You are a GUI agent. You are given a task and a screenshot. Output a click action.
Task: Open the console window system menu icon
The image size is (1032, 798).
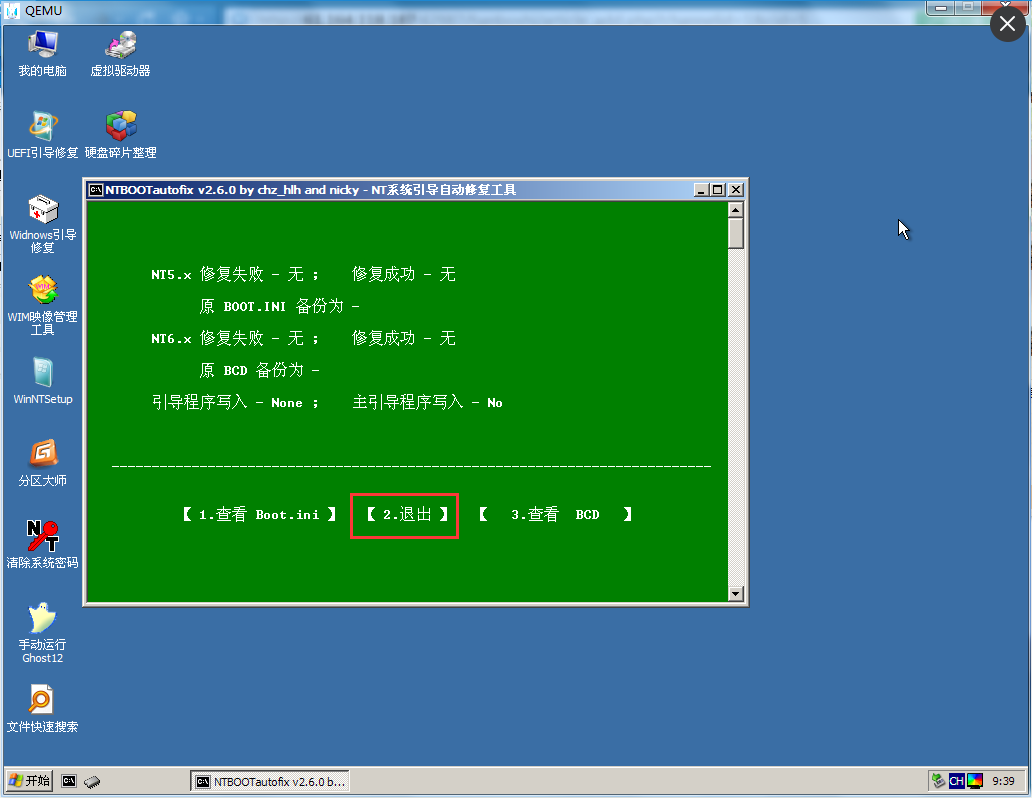(x=96, y=190)
